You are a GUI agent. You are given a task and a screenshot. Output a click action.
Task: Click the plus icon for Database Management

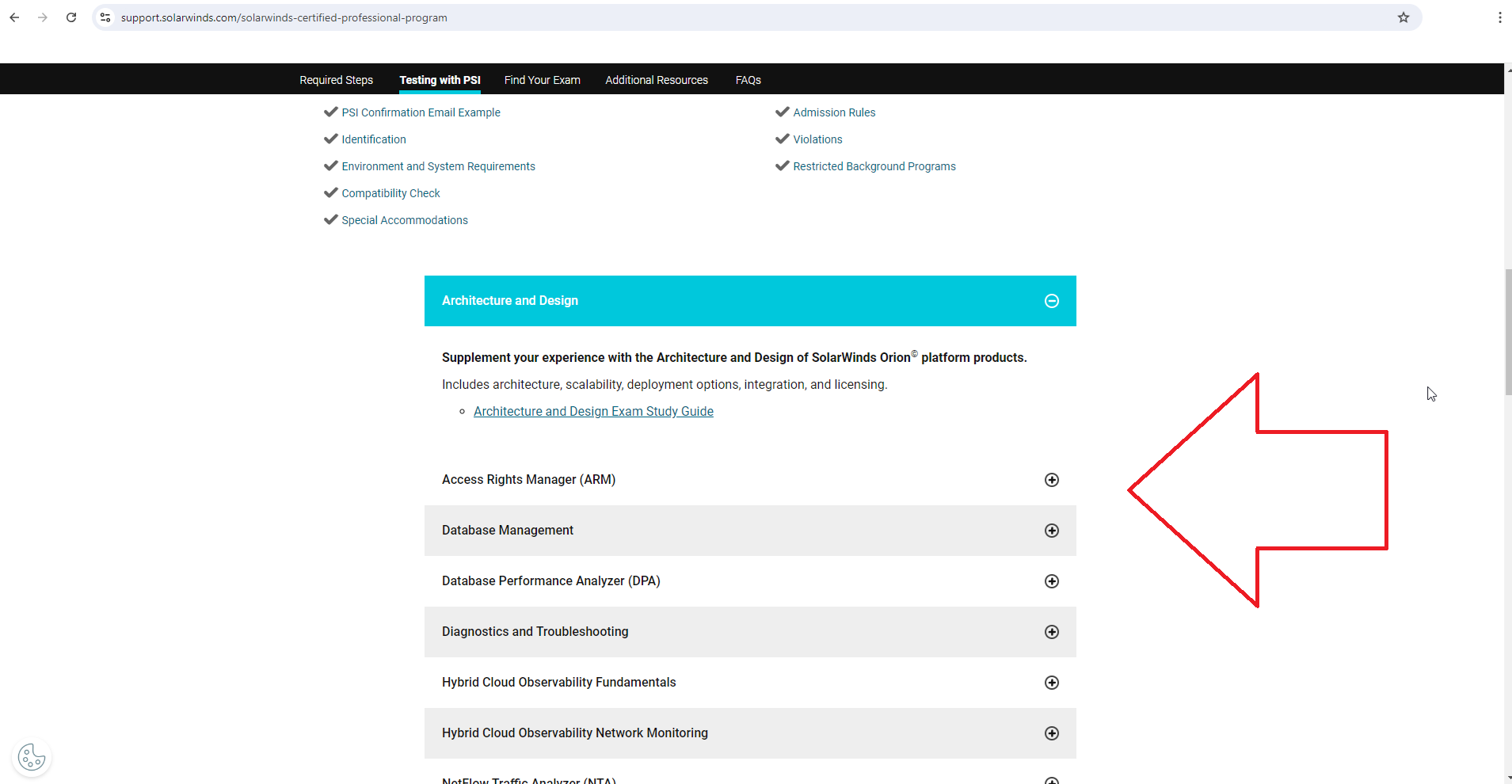(1052, 531)
